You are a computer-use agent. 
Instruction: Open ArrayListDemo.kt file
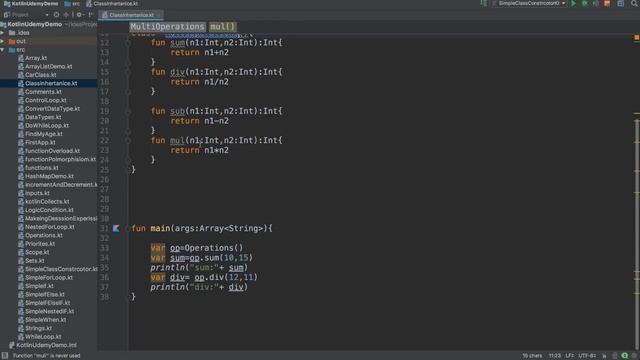coord(49,67)
